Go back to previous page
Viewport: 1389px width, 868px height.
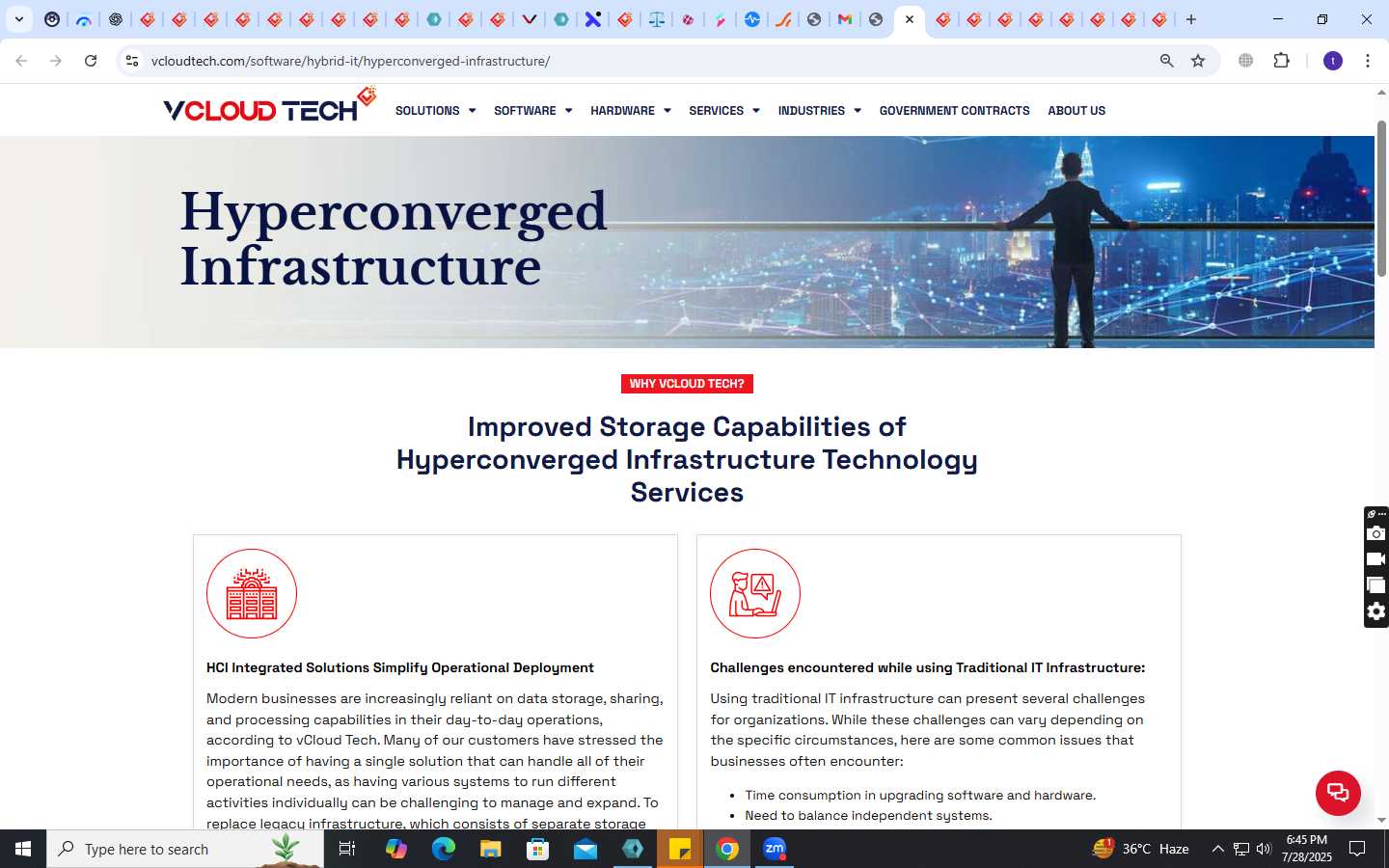click(21, 61)
